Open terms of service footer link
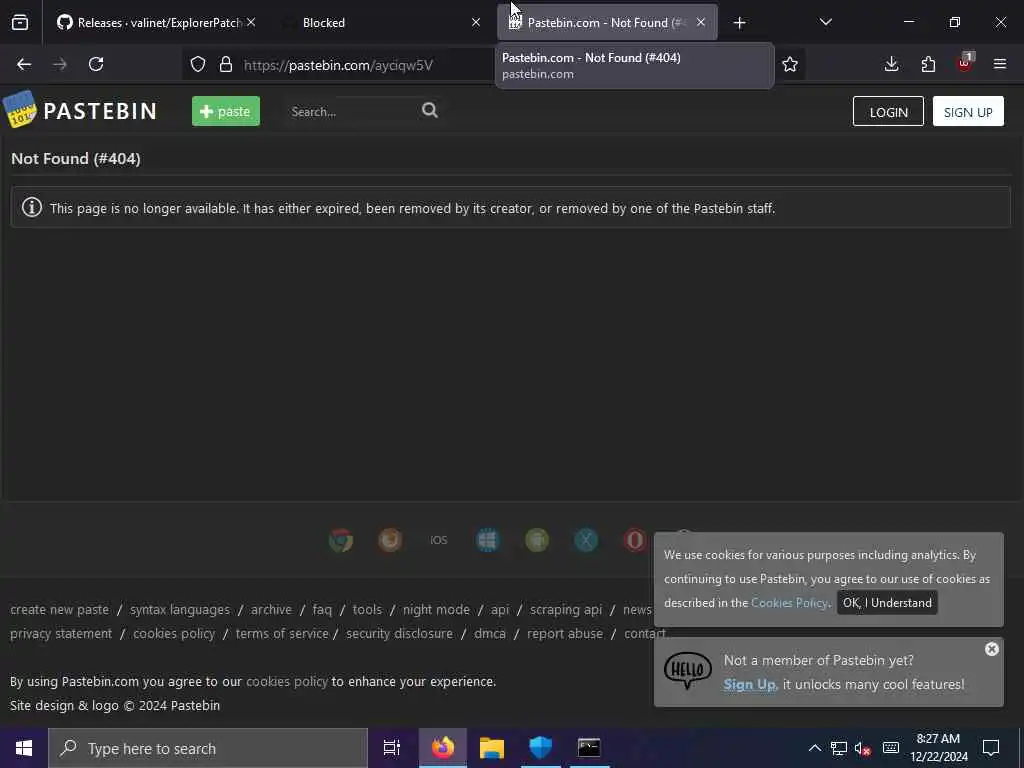This screenshot has width=1024, height=768. click(x=282, y=633)
